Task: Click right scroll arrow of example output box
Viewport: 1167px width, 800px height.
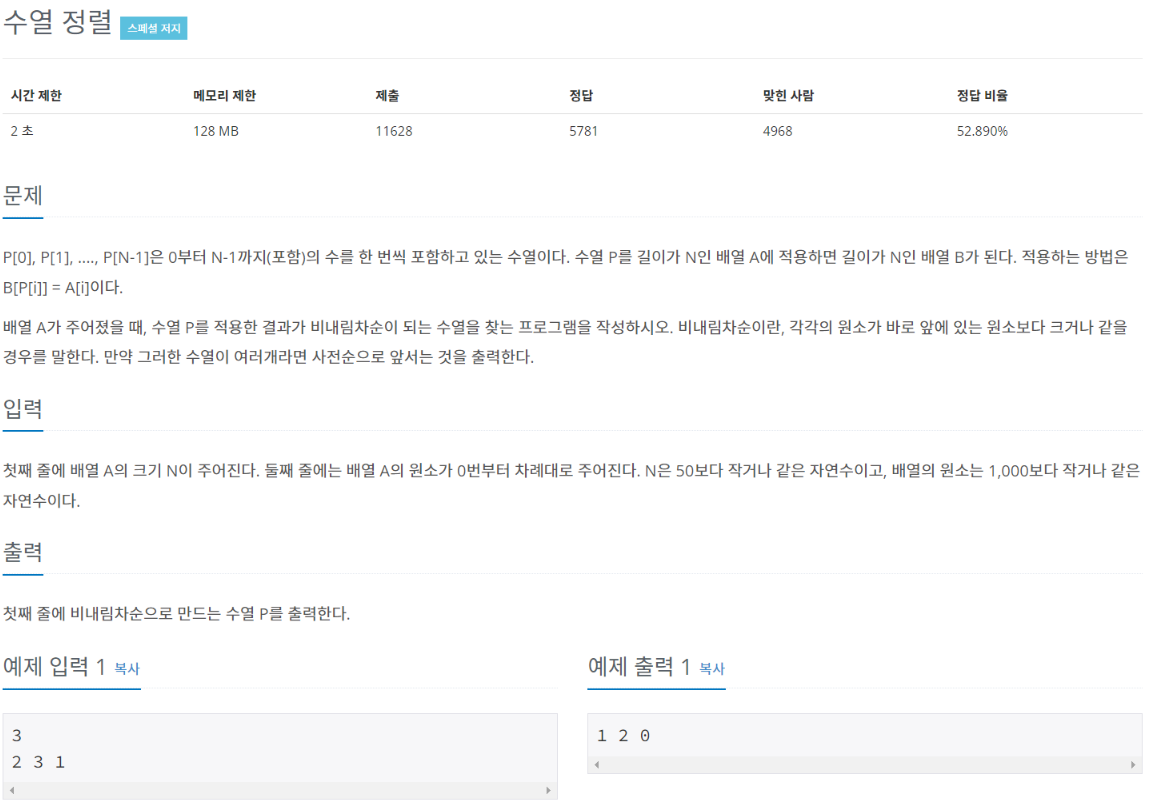Action: coord(1133,764)
